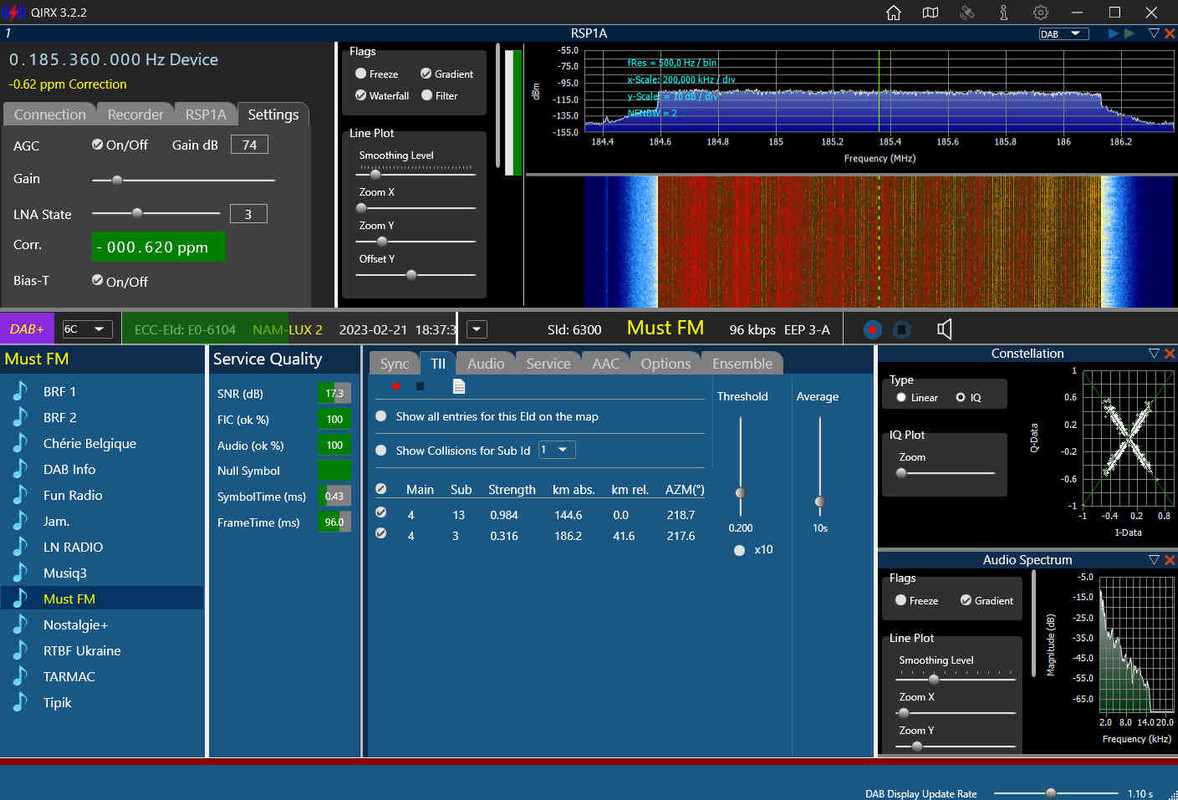The image size is (1178, 800).
Task: Open the settings gear icon
Action: click(x=1041, y=13)
